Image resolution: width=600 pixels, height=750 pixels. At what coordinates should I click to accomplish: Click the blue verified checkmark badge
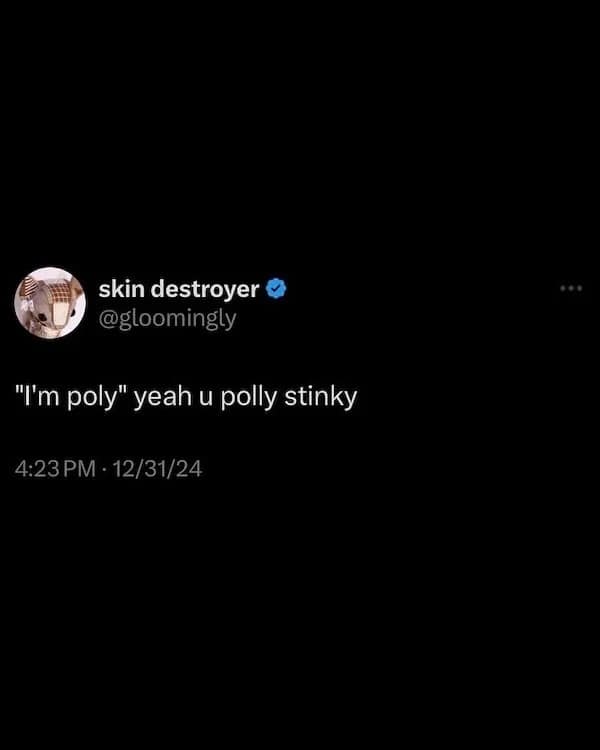click(x=276, y=289)
